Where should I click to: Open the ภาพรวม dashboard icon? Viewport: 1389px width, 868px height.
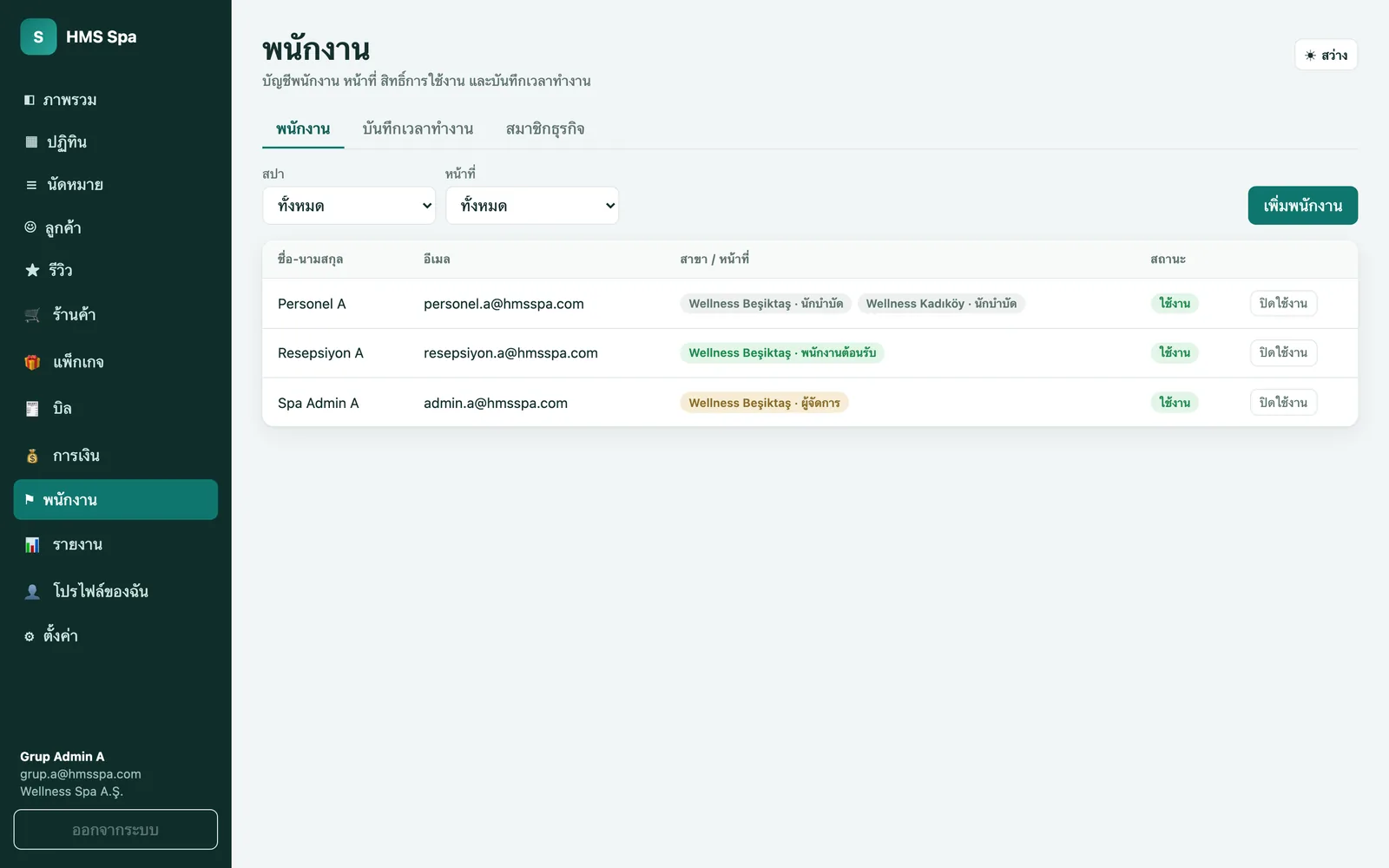click(30, 100)
